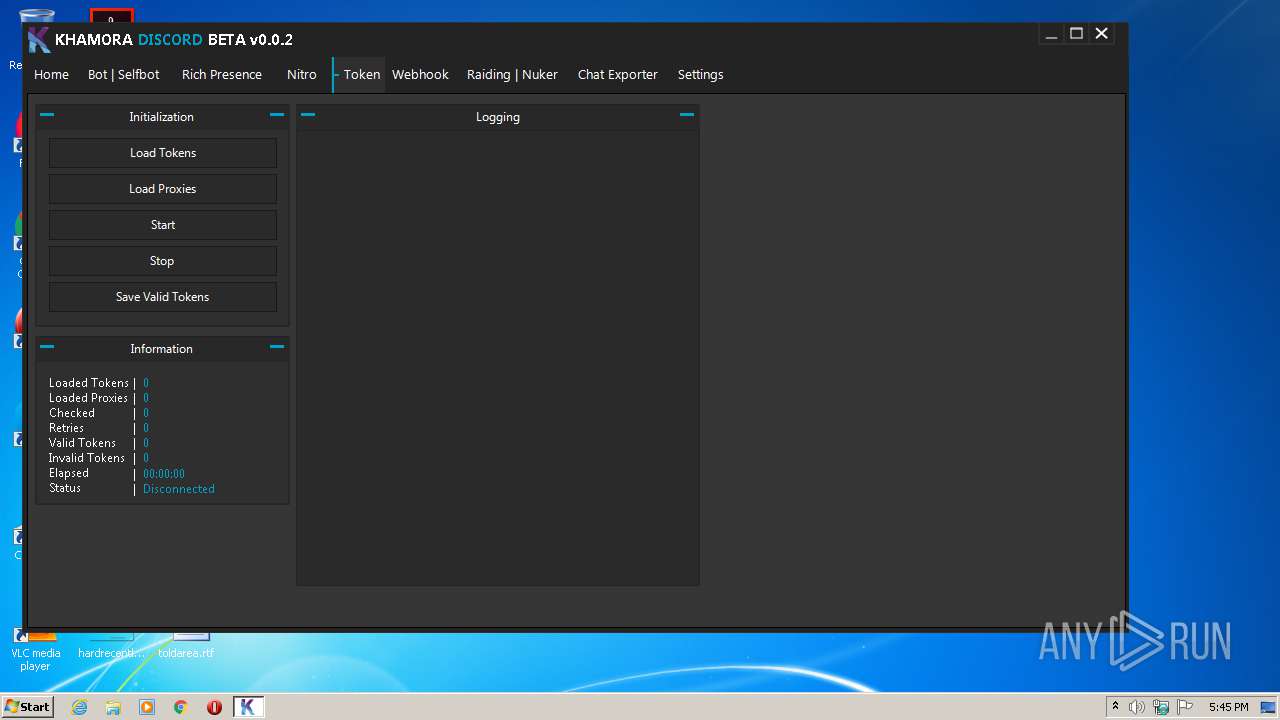
Task: Open Chrome from the taskbar
Action: 181,707
